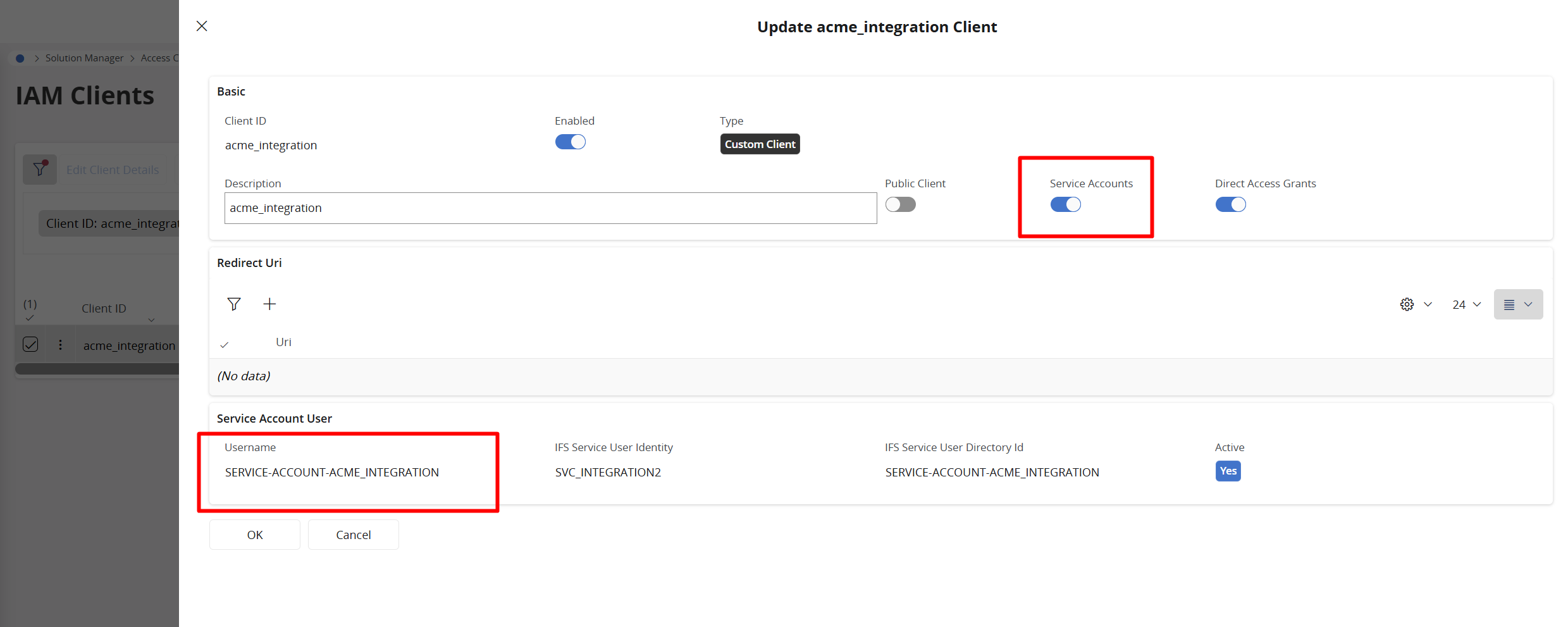Enable the Public Client toggle
The image size is (1568, 627).
pos(900,204)
